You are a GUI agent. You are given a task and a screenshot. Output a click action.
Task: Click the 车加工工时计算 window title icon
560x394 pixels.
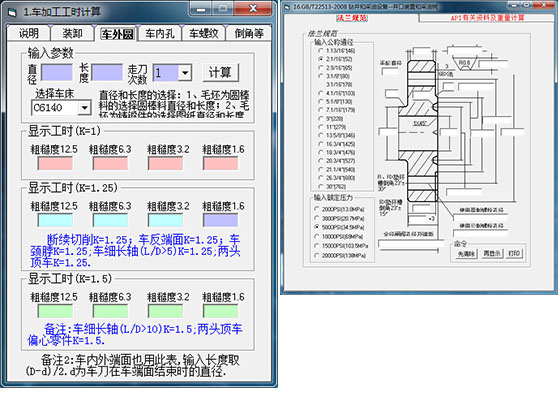(x=12, y=13)
